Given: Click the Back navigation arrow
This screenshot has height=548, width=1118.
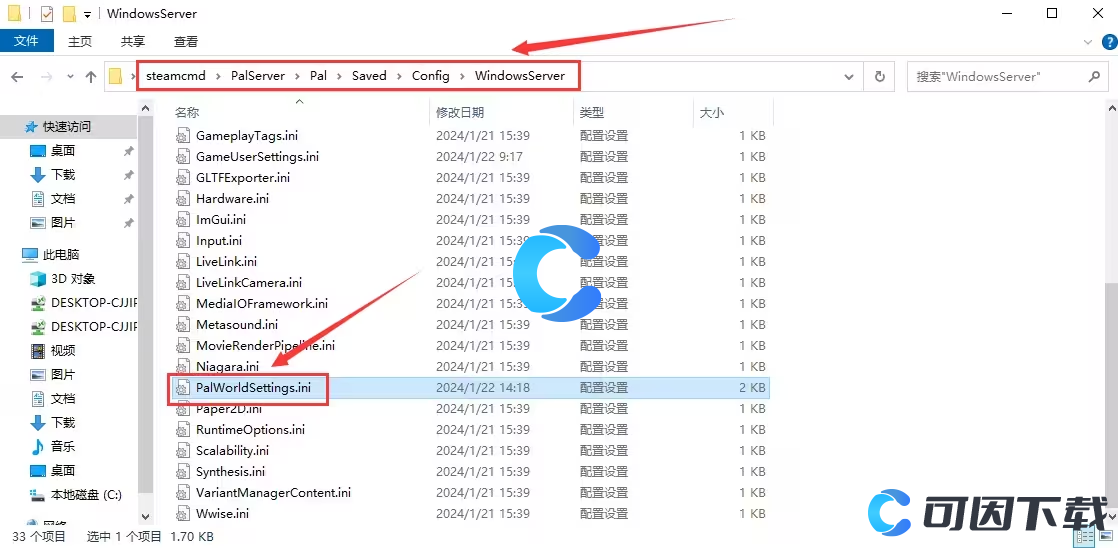Looking at the screenshot, I should [x=17, y=77].
